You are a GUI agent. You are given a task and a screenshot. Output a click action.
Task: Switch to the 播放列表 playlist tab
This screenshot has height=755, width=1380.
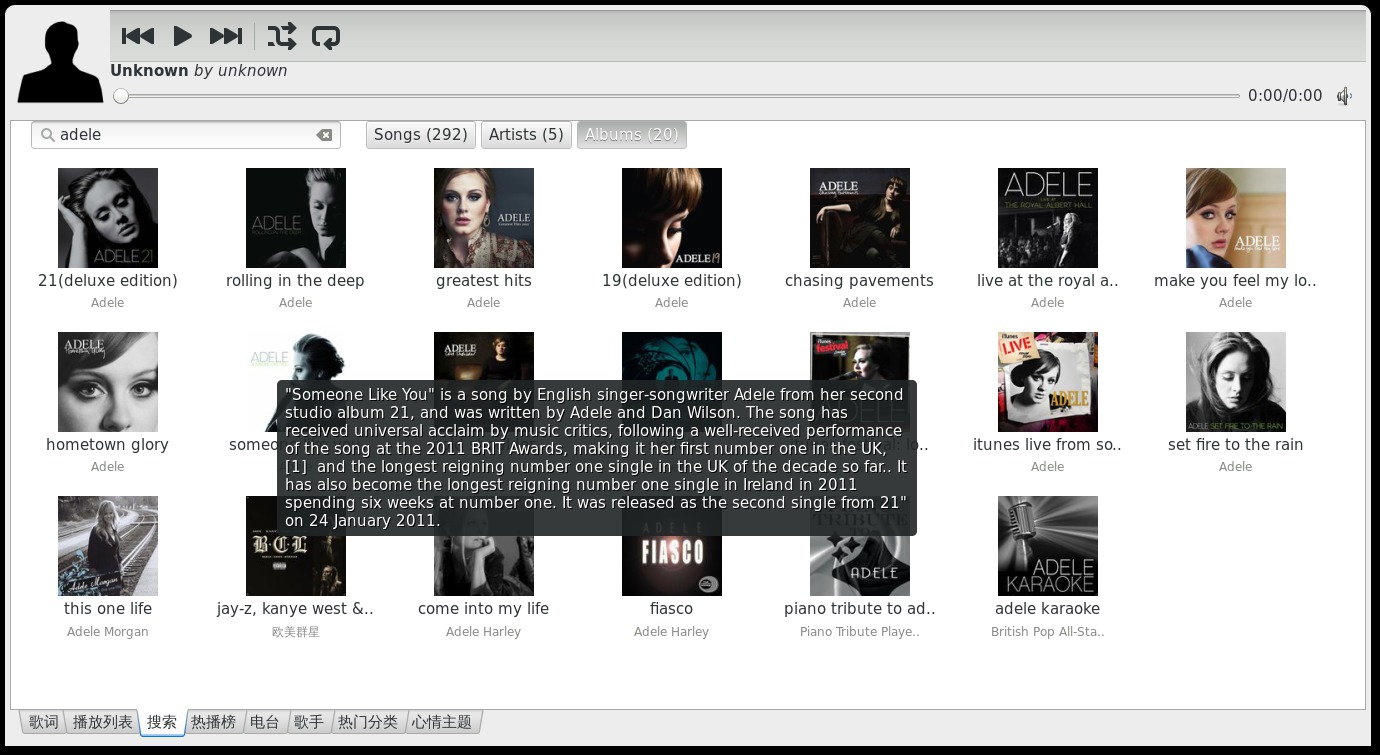point(102,722)
